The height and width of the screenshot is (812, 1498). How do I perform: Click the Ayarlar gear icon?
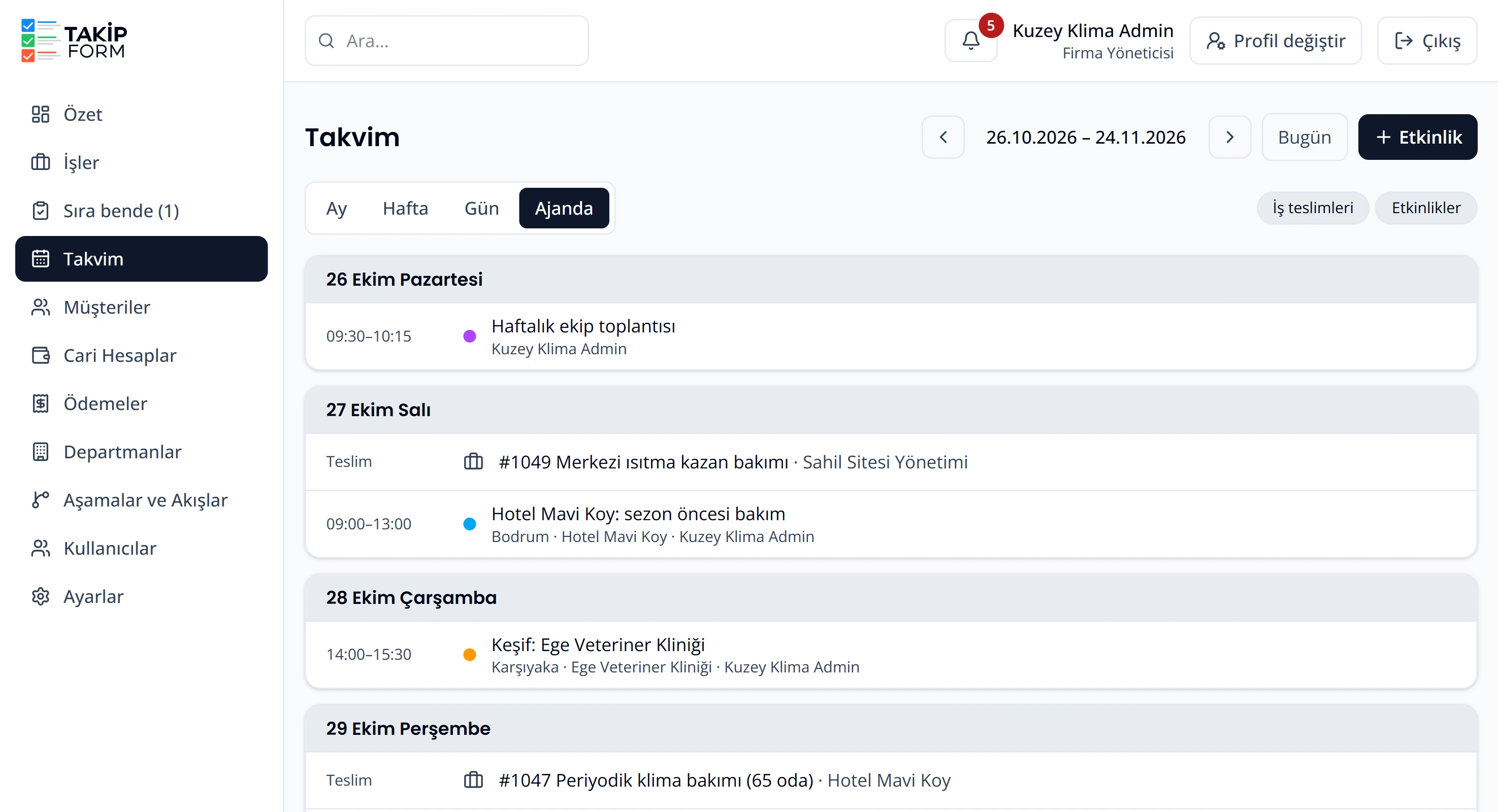[40, 596]
